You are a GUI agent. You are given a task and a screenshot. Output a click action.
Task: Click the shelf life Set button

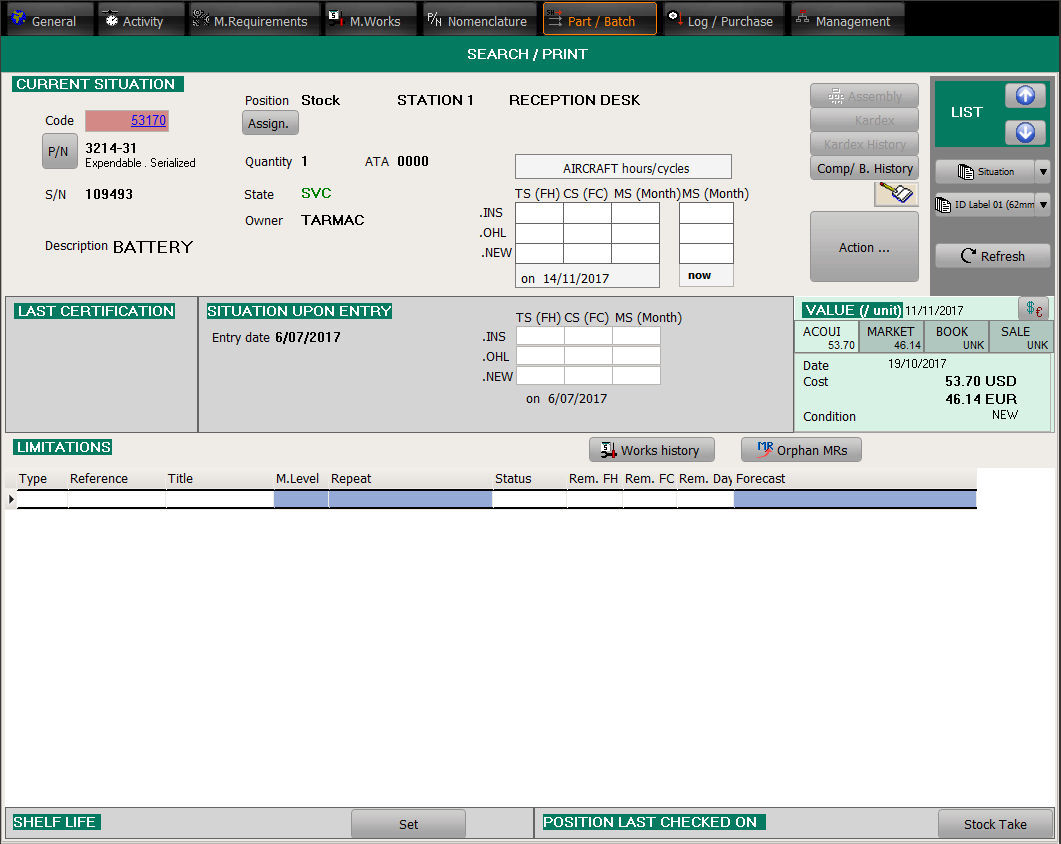pyautogui.click(x=408, y=824)
